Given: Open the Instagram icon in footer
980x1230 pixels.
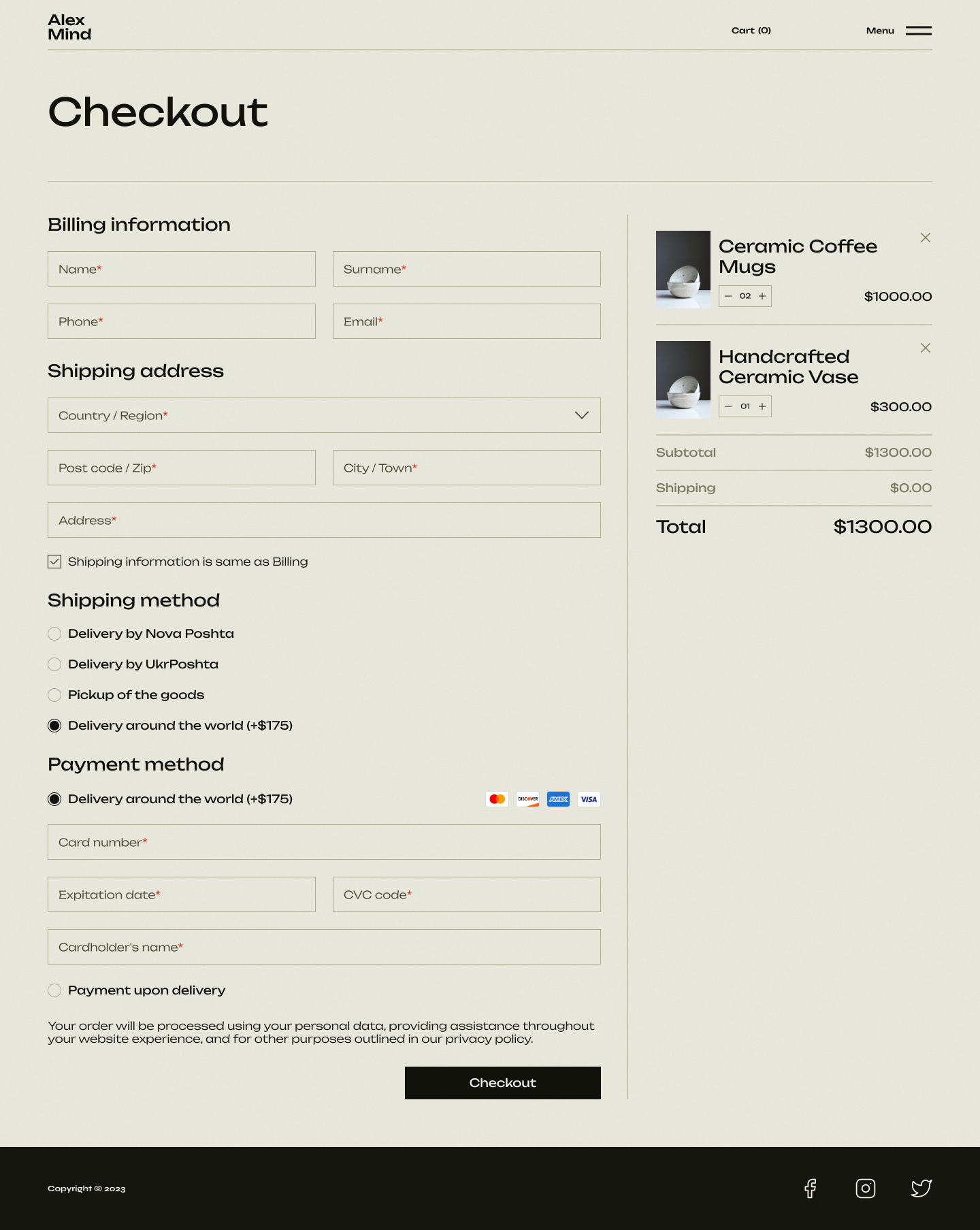Looking at the screenshot, I should click(x=865, y=1188).
